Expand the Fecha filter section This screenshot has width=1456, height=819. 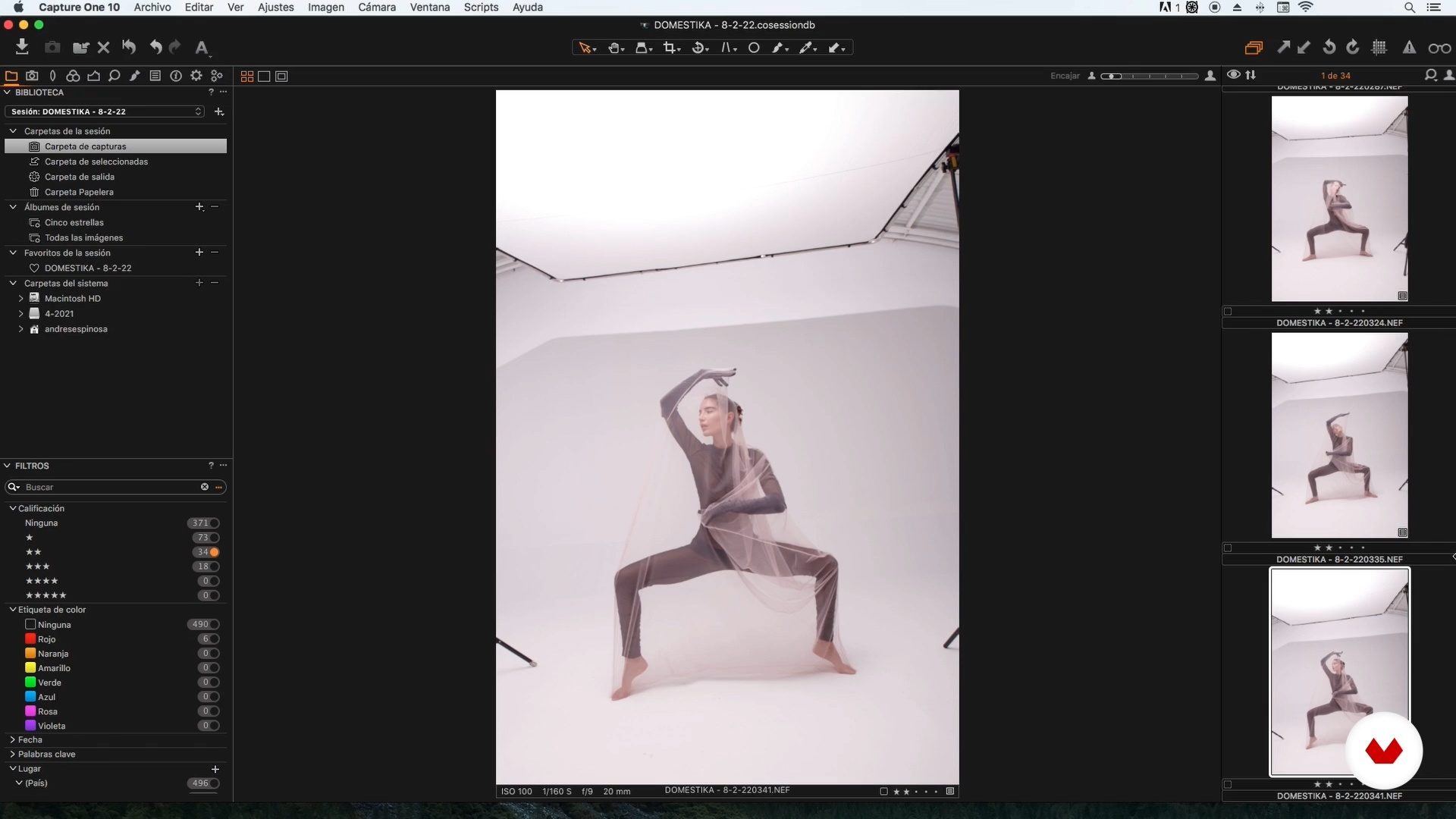[x=13, y=739]
